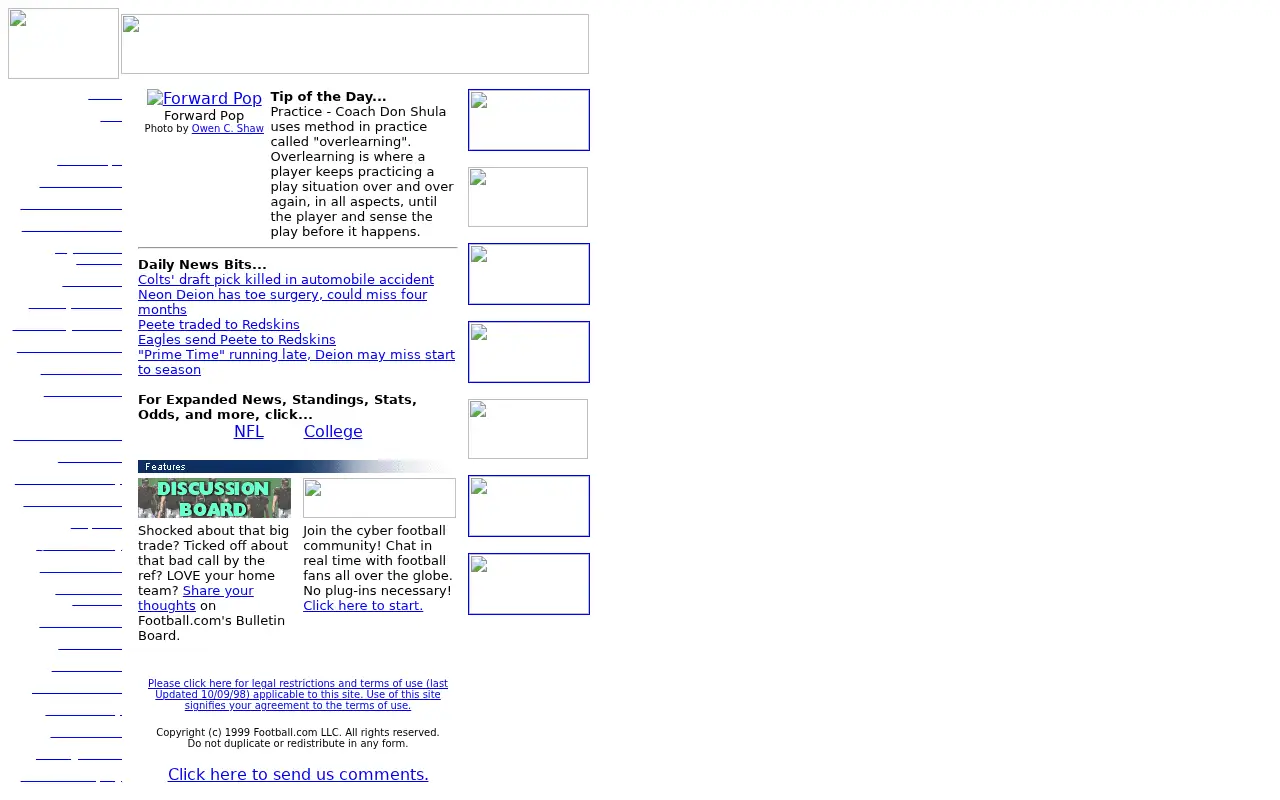This screenshot has height=800, width=1280.
Task: Open 'Peete traded to Redskins' headline
Action: pos(219,325)
